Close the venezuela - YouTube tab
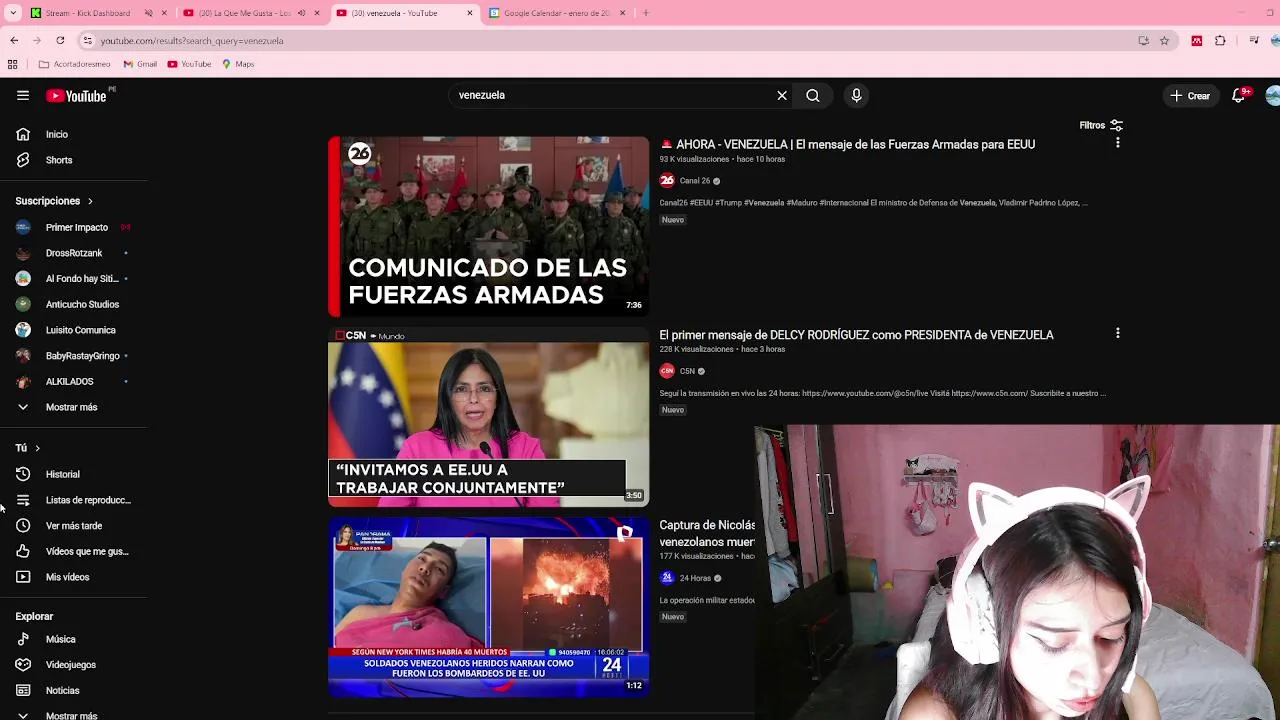This screenshot has width=1280, height=720. coord(470,13)
